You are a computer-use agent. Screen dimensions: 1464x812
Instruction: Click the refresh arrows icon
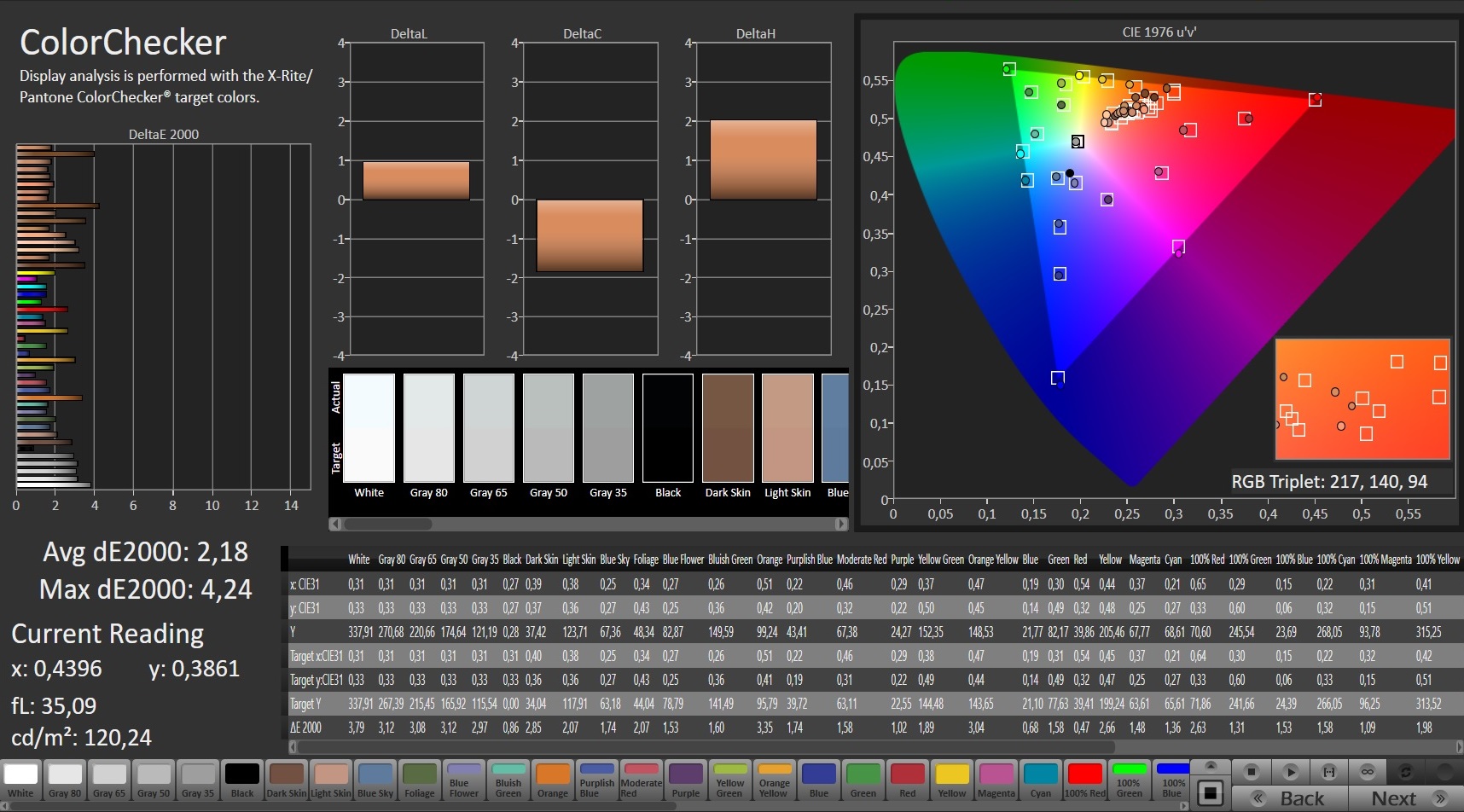coord(1406,772)
